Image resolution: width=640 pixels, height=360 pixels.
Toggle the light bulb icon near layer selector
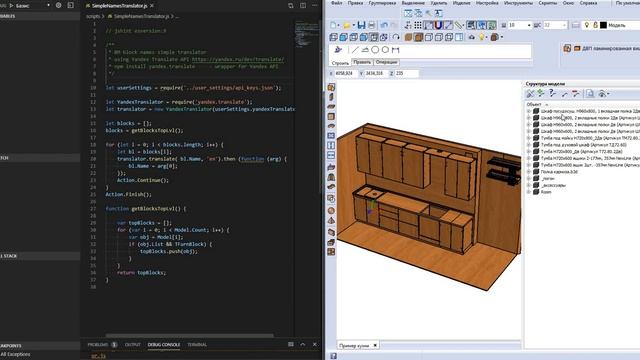(x=587, y=25)
